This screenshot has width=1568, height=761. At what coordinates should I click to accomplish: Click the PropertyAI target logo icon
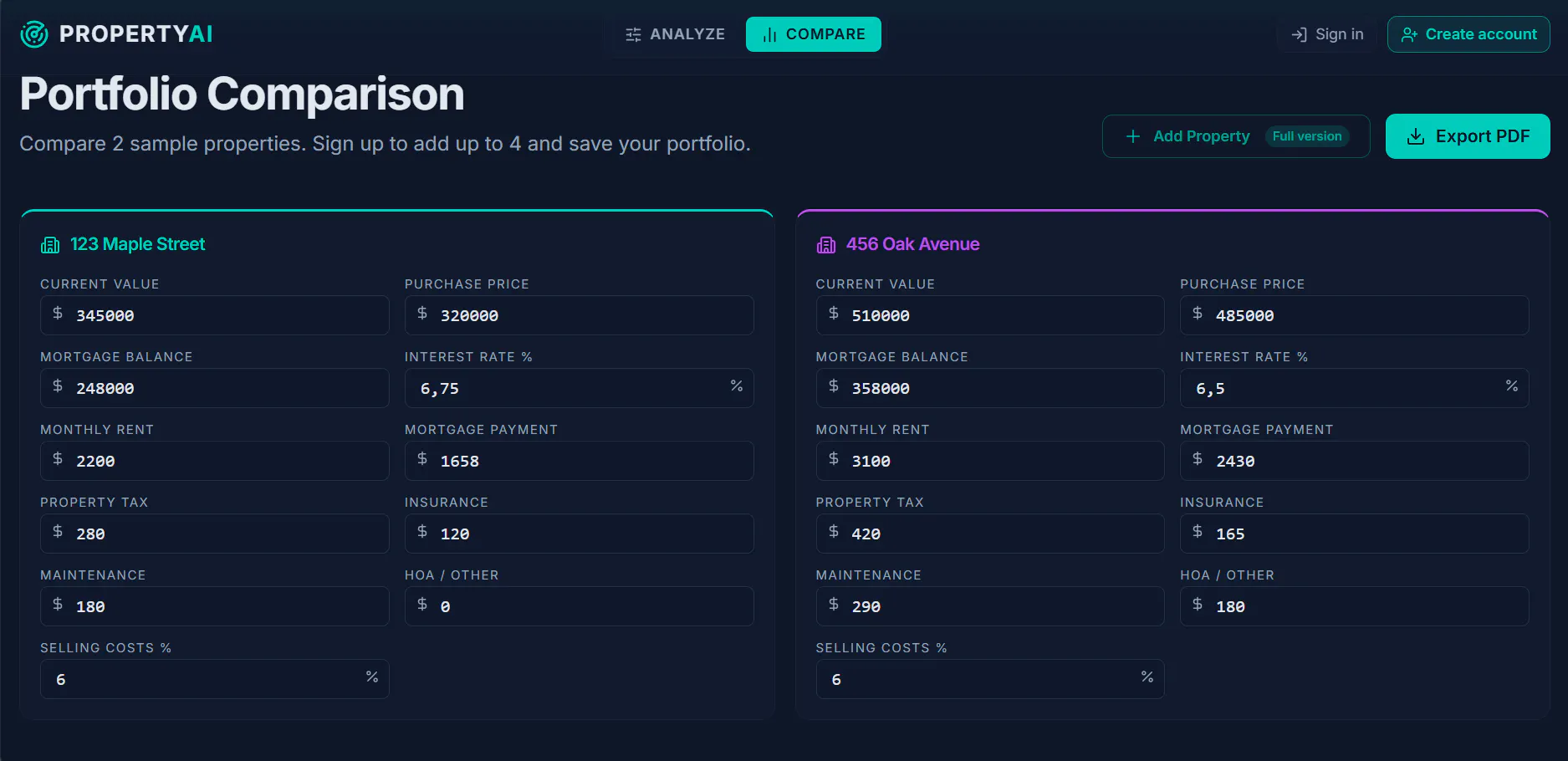point(34,34)
